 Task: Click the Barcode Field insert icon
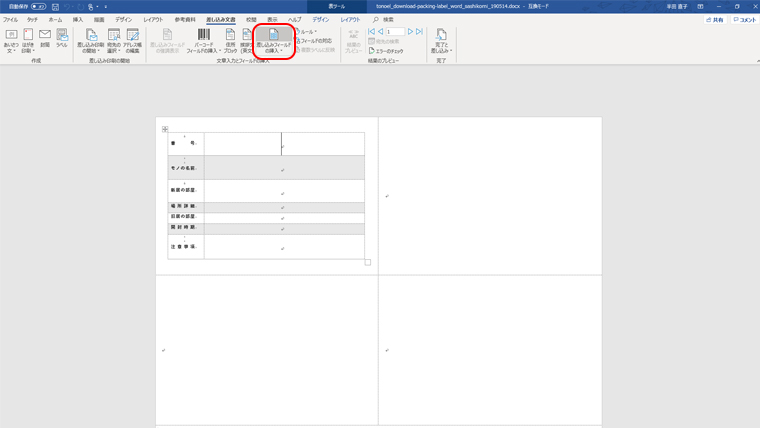point(202,41)
